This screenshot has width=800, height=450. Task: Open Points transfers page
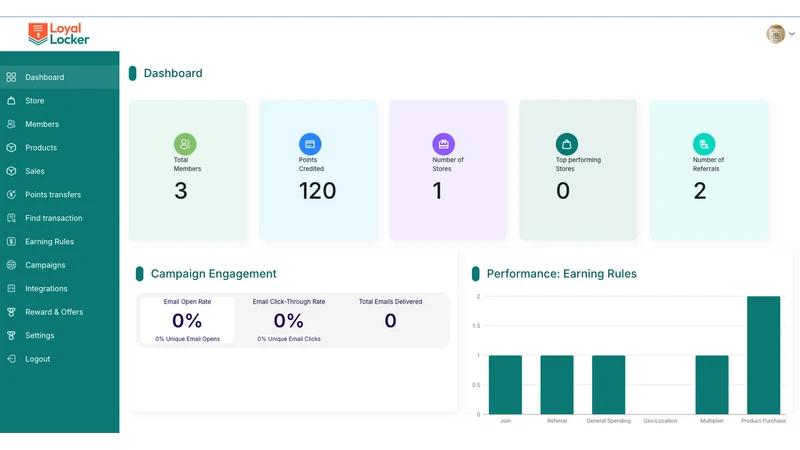(60, 194)
